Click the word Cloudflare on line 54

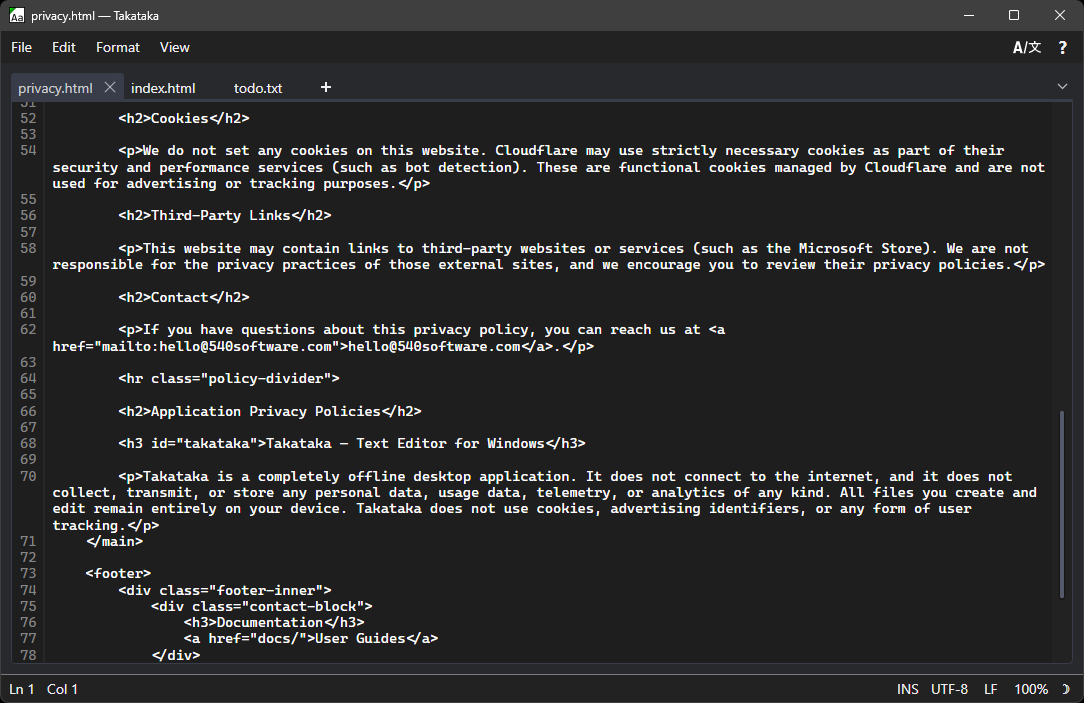536,151
